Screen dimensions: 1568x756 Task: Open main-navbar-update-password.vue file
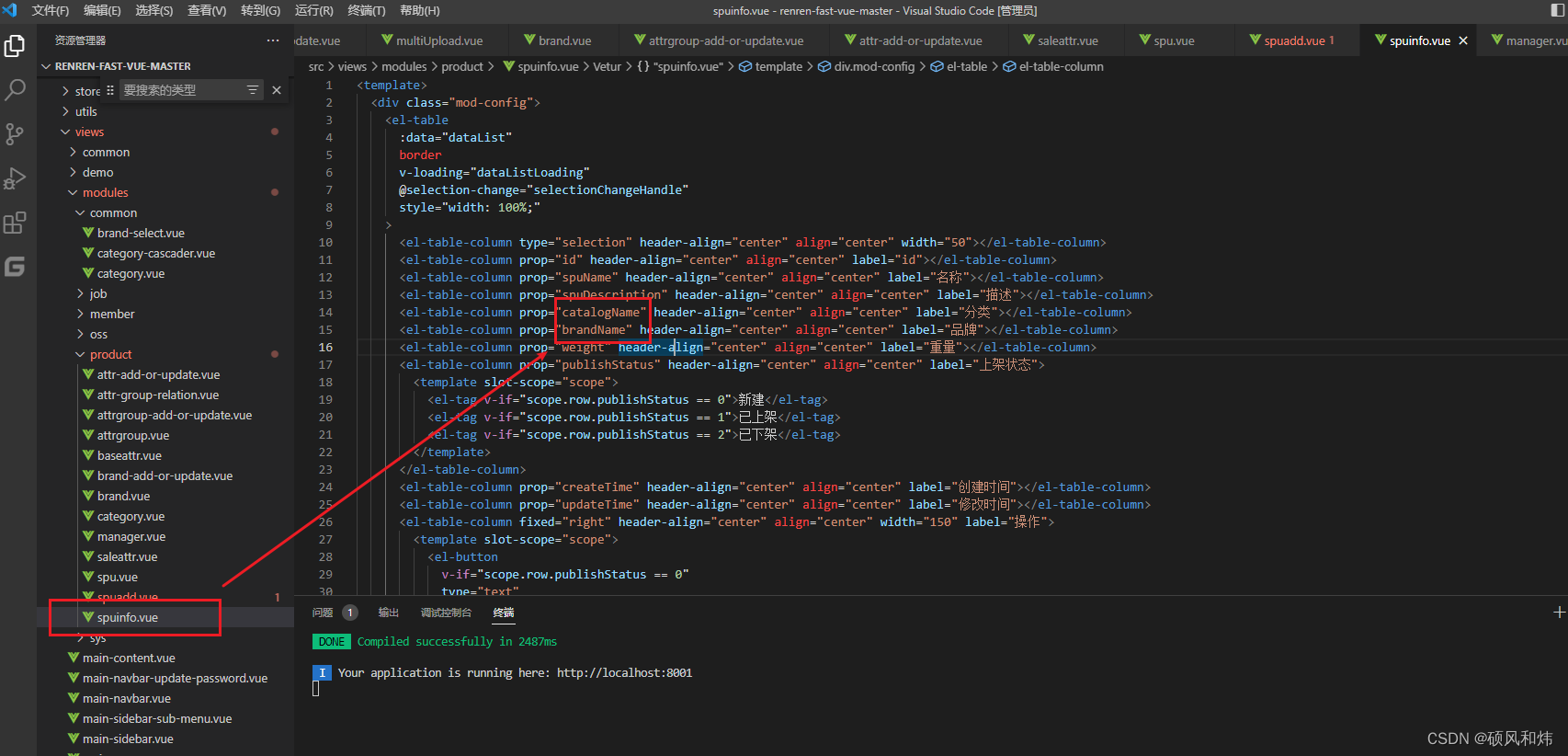coord(175,678)
